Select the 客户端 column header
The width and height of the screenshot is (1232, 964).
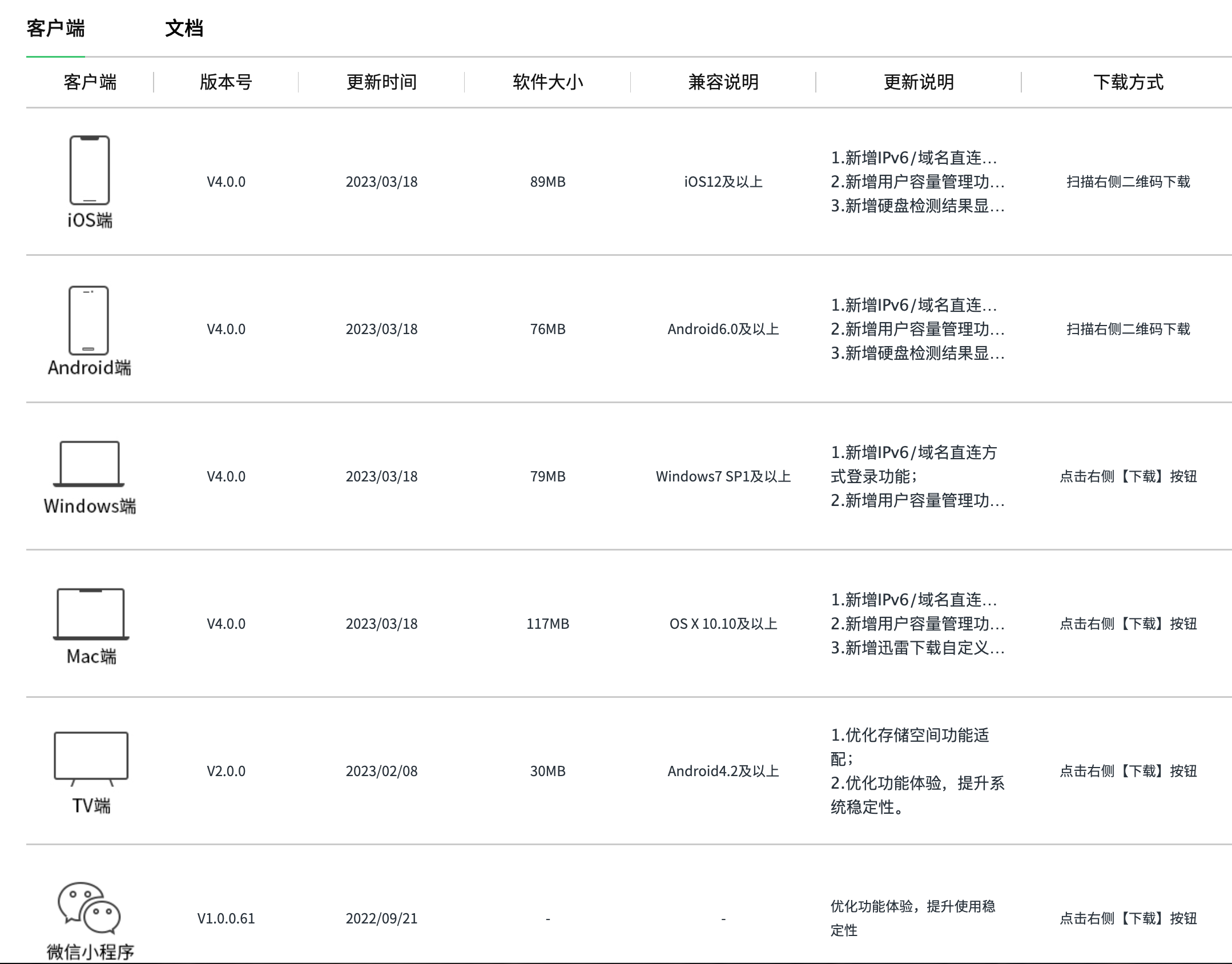coord(90,82)
